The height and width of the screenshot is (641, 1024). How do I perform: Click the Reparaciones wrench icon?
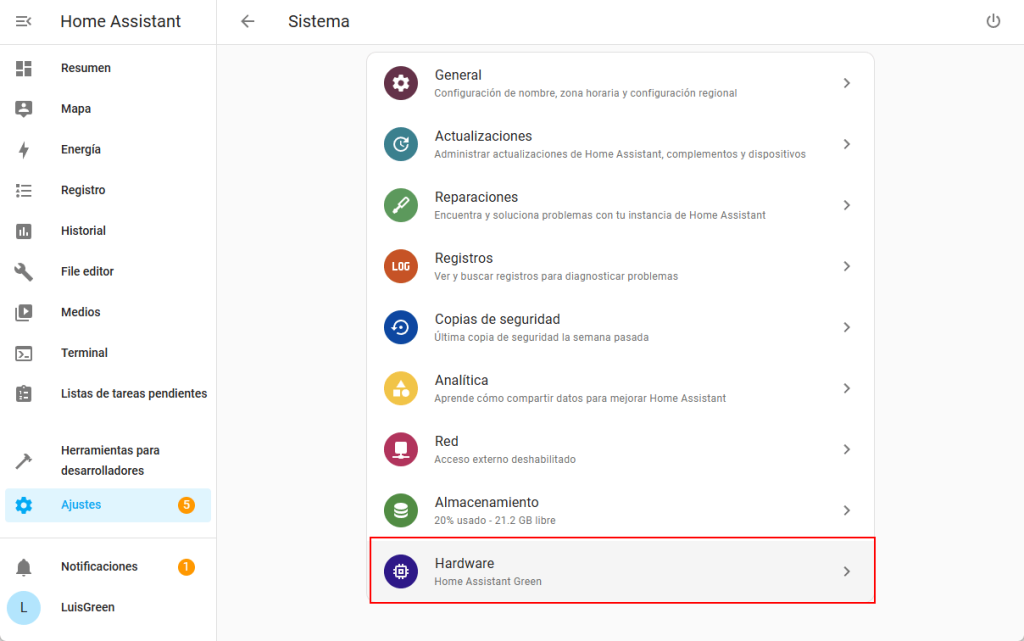[x=401, y=205]
